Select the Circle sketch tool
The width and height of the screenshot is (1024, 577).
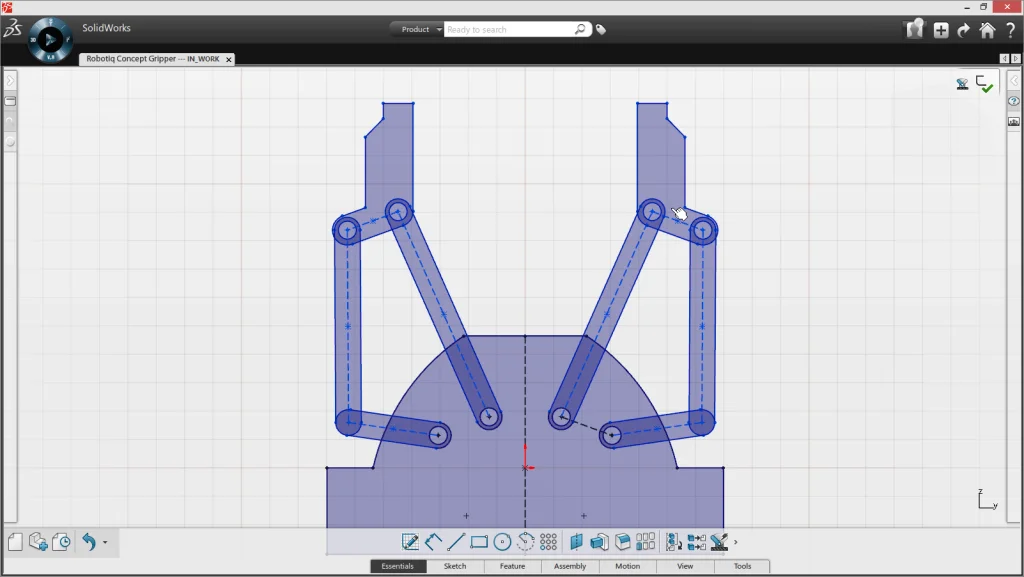[x=503, y=541]
